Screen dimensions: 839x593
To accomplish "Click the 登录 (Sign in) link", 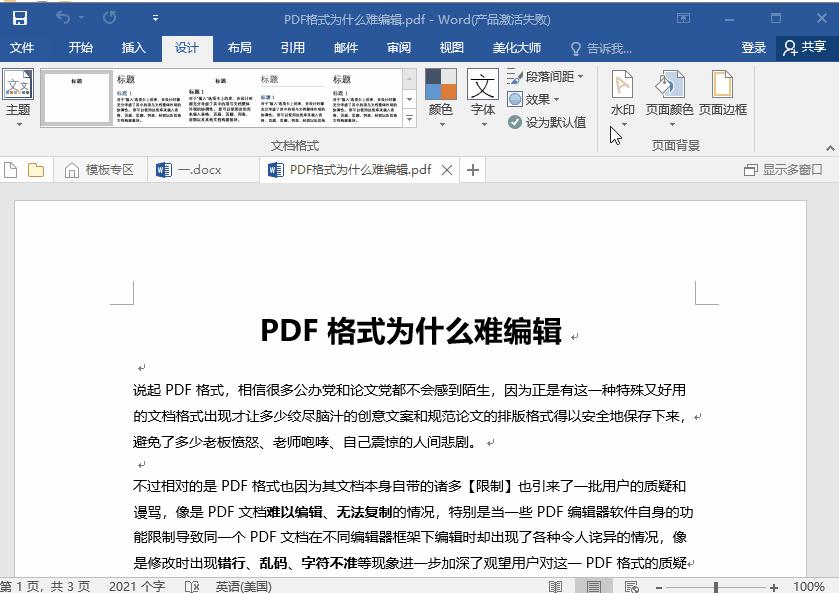I will coord(753,46).
